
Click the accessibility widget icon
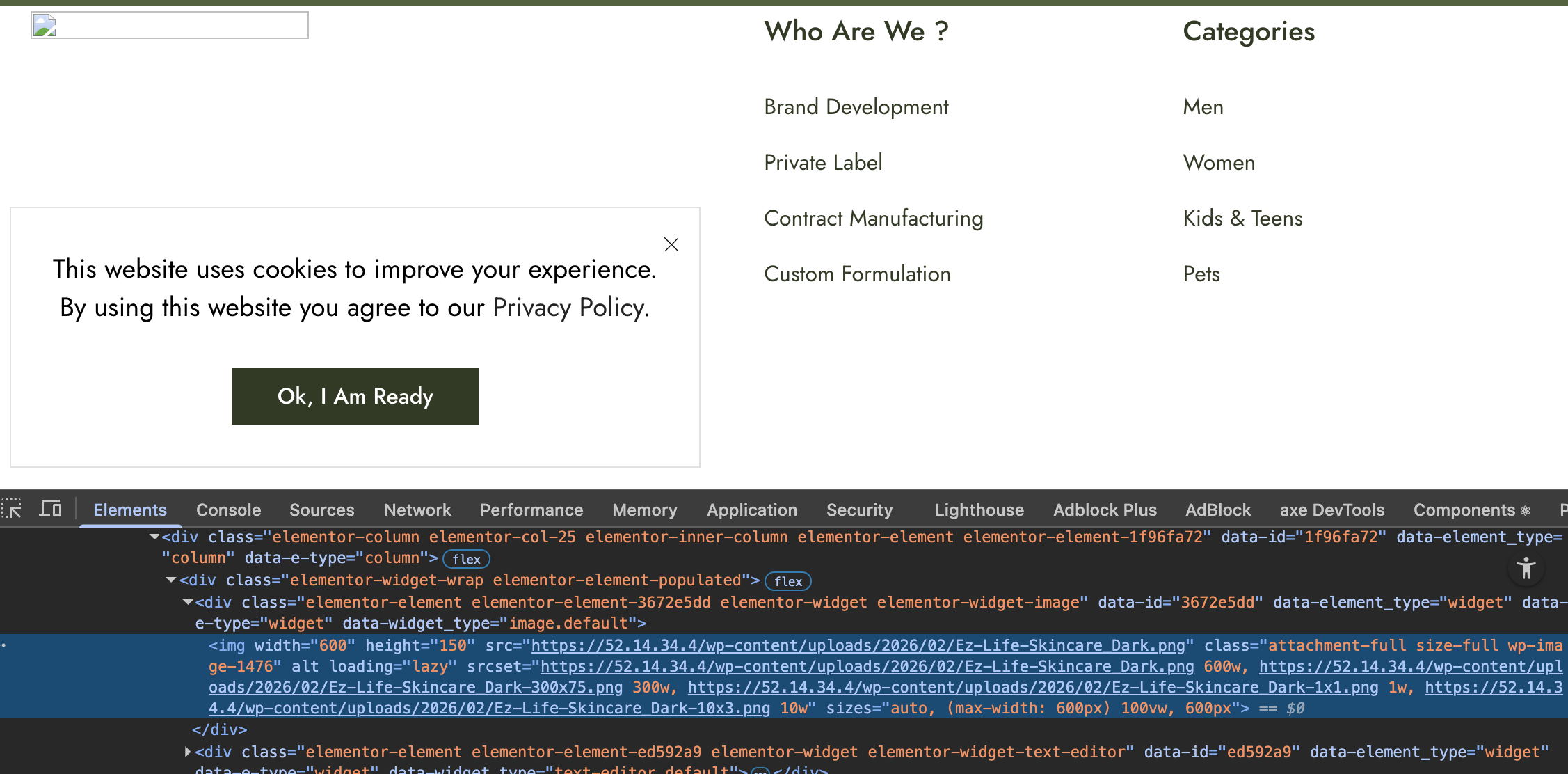1526,569
